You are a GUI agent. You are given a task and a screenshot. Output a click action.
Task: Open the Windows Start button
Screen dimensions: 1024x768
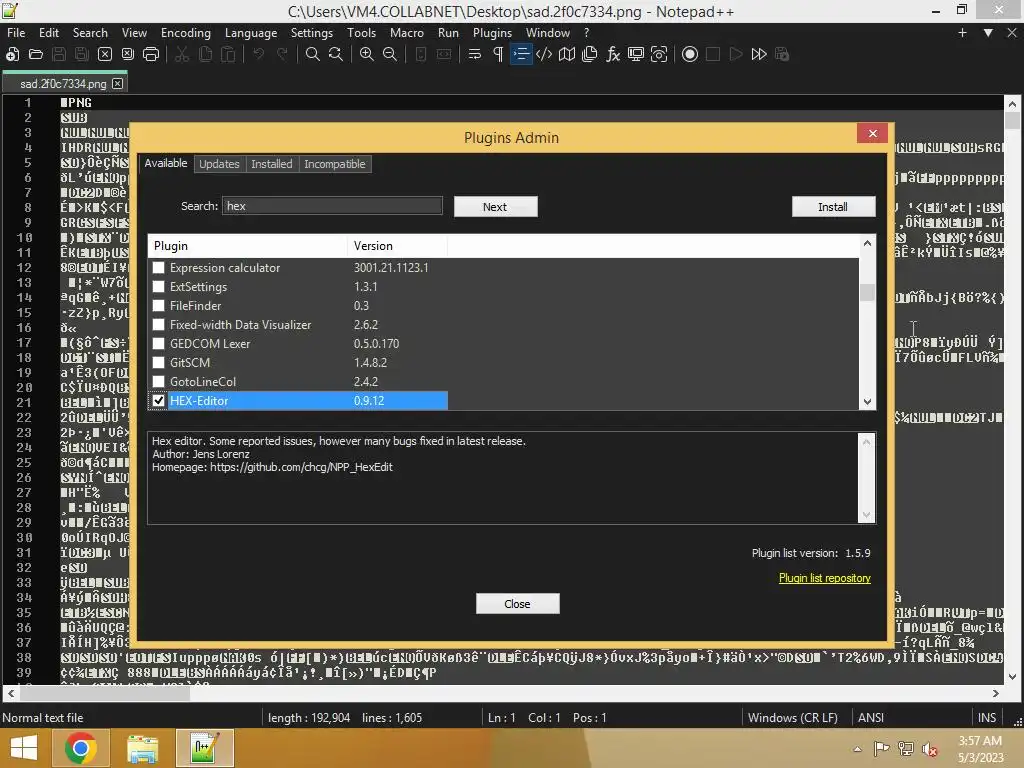tap(24, 748)
